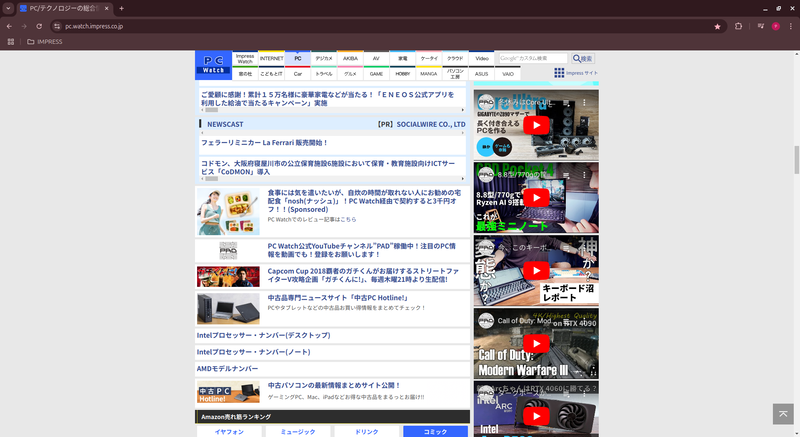Back to top arrow button

pyautogui.click(x=783, y=414)
